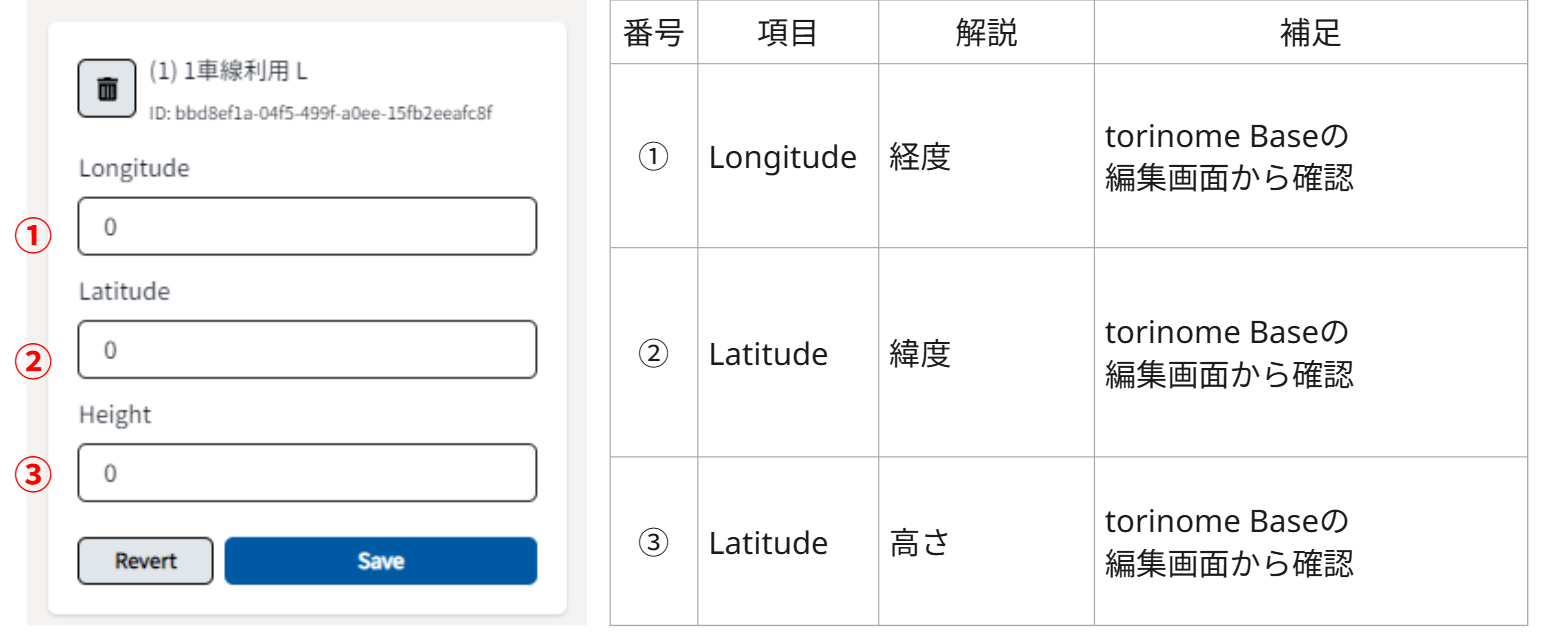This screenshot has width=1551, height=644.
Task: Click the 経度 cell in the table
Action: (x=920, y=157)
